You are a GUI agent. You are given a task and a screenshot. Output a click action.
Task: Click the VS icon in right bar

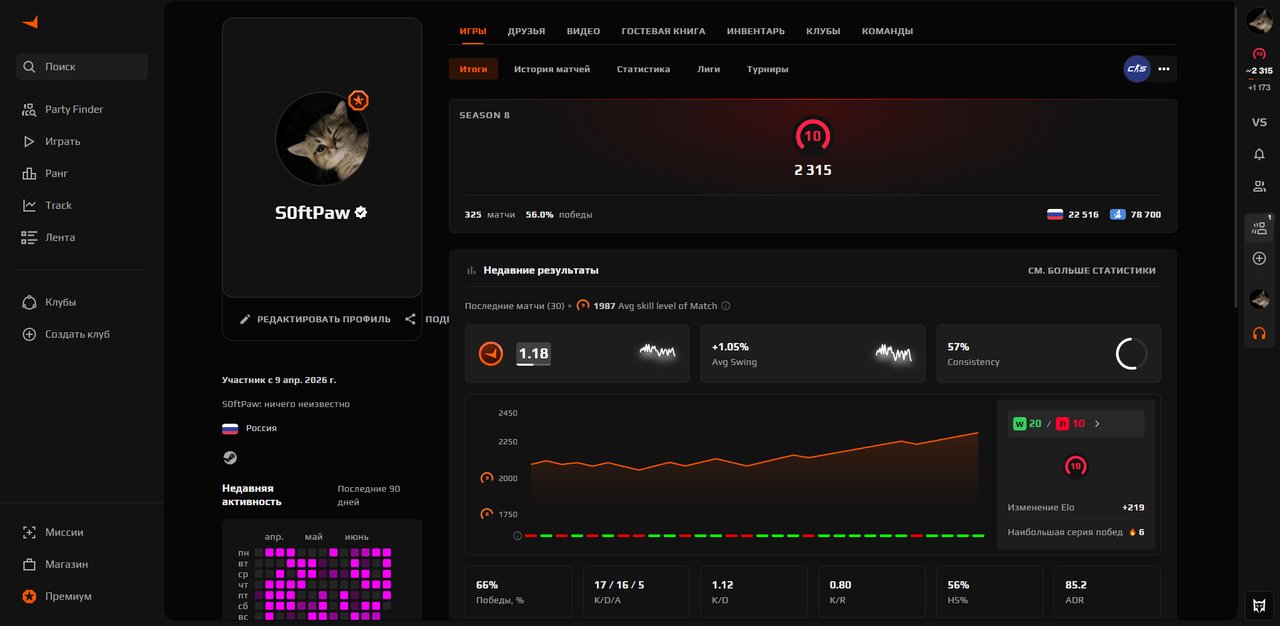tap(1259, 122)
